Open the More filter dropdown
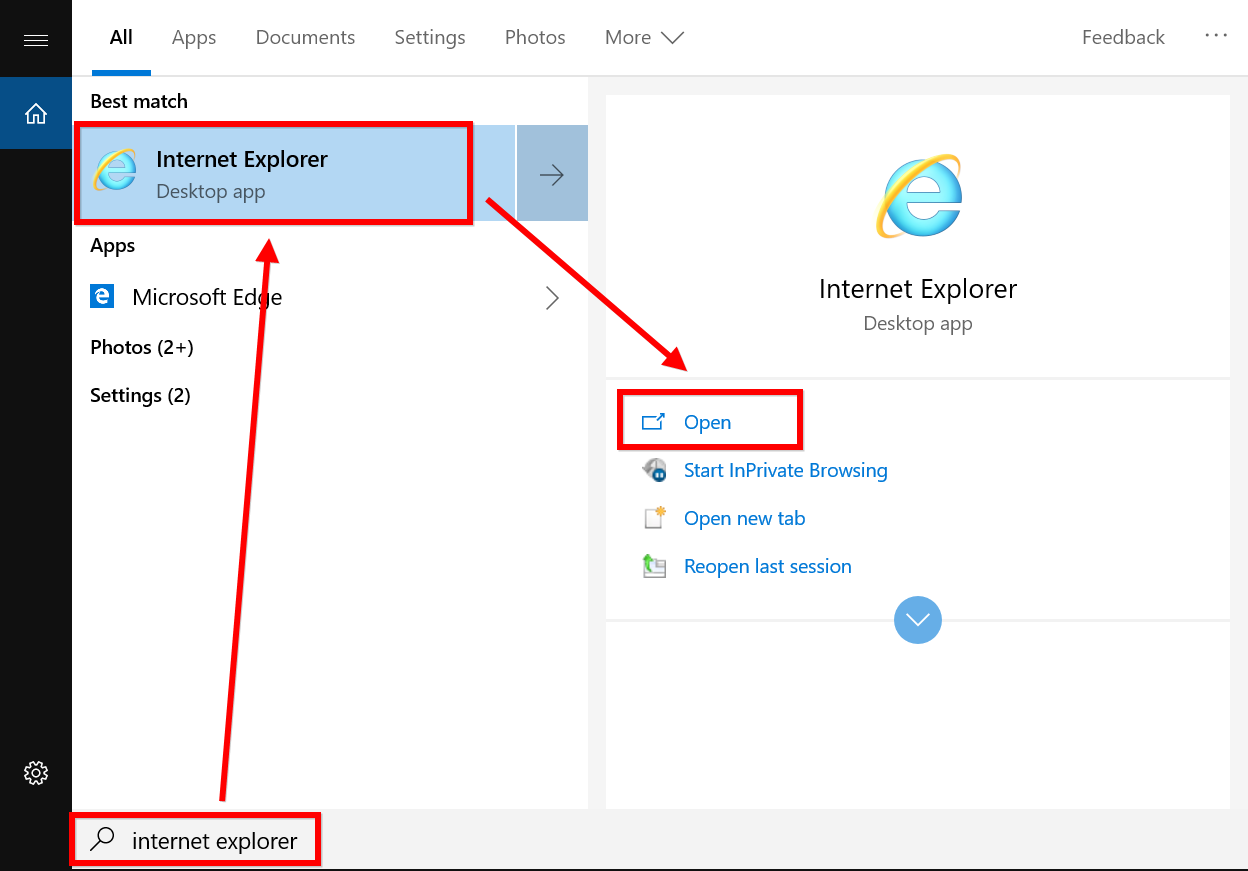This screenshot has height=871, width=1248. coord(643,37)
